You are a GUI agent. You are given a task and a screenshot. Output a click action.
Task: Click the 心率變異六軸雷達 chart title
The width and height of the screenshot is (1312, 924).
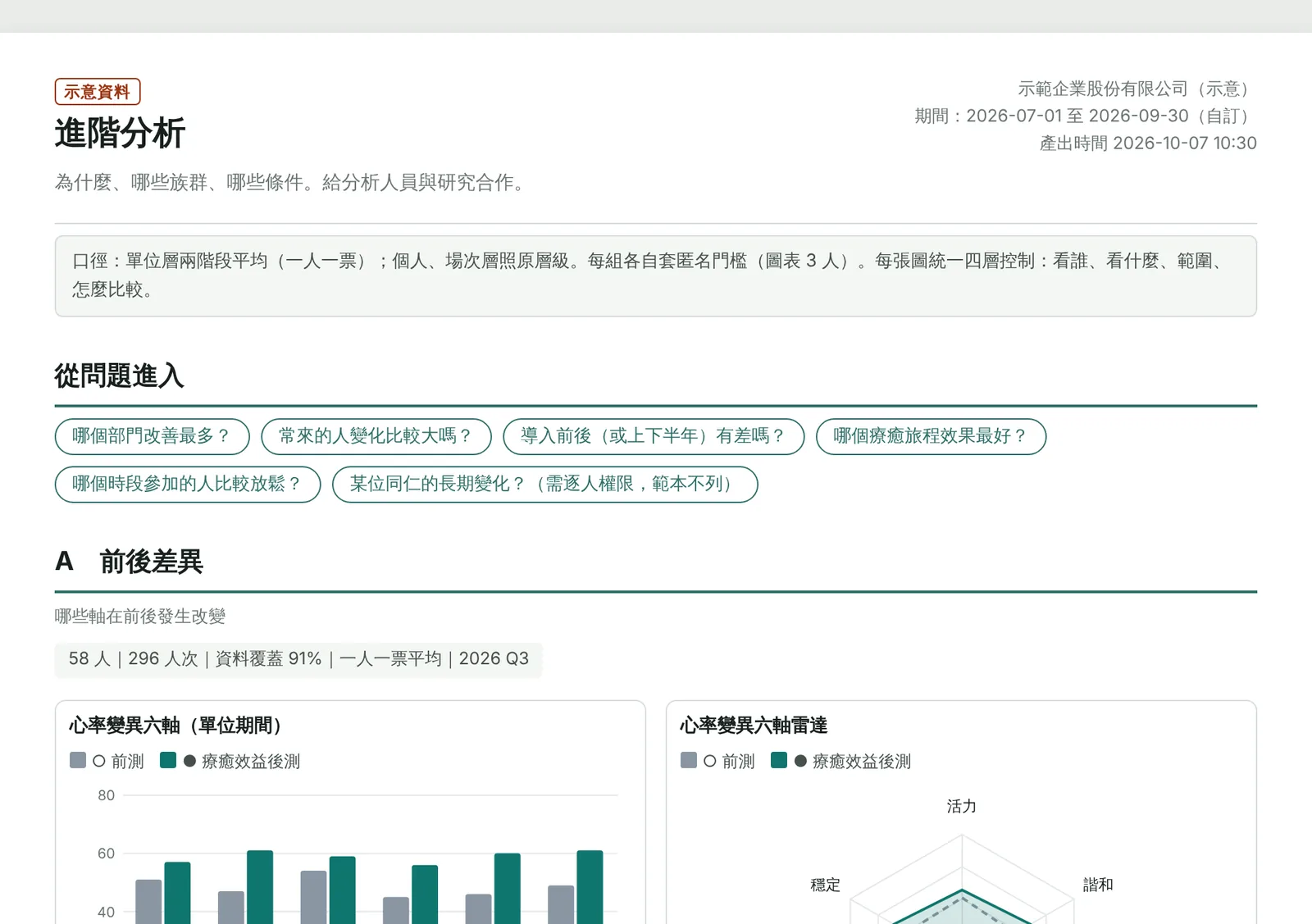[754, 726]
